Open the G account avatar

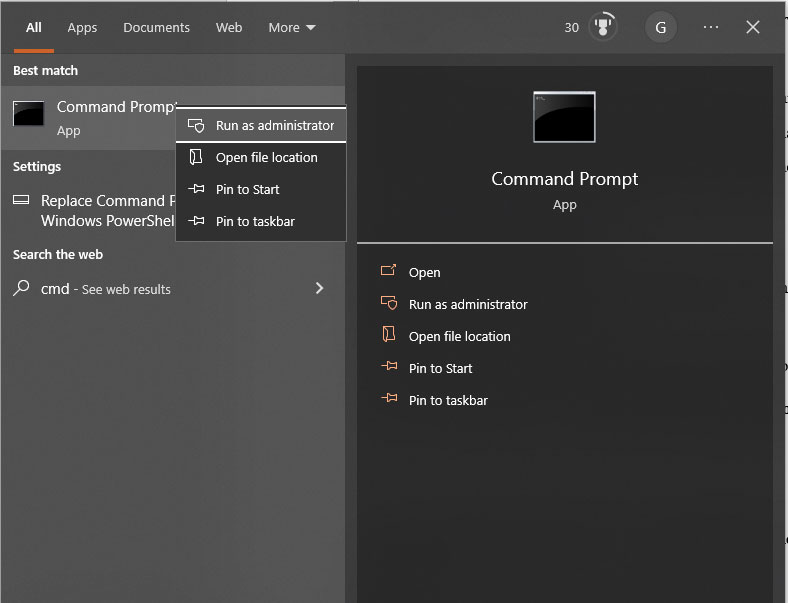tap(660, 27)
